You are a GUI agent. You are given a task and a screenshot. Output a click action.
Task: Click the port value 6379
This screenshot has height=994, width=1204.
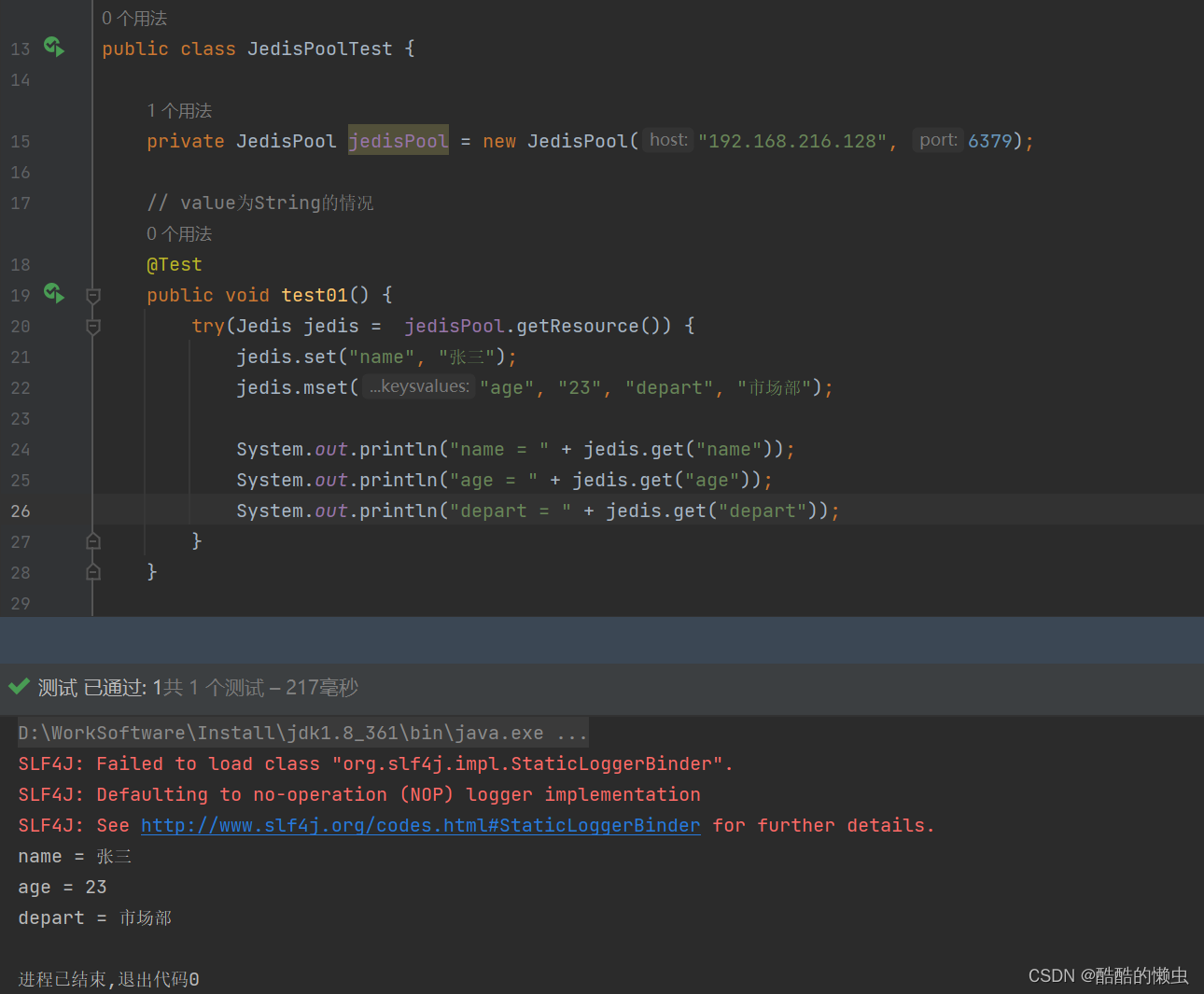click(990, 141)
